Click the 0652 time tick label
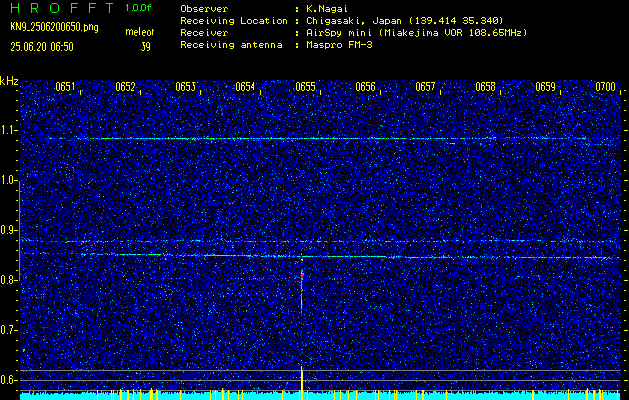 pyautogui.click(x=125, y=87)
